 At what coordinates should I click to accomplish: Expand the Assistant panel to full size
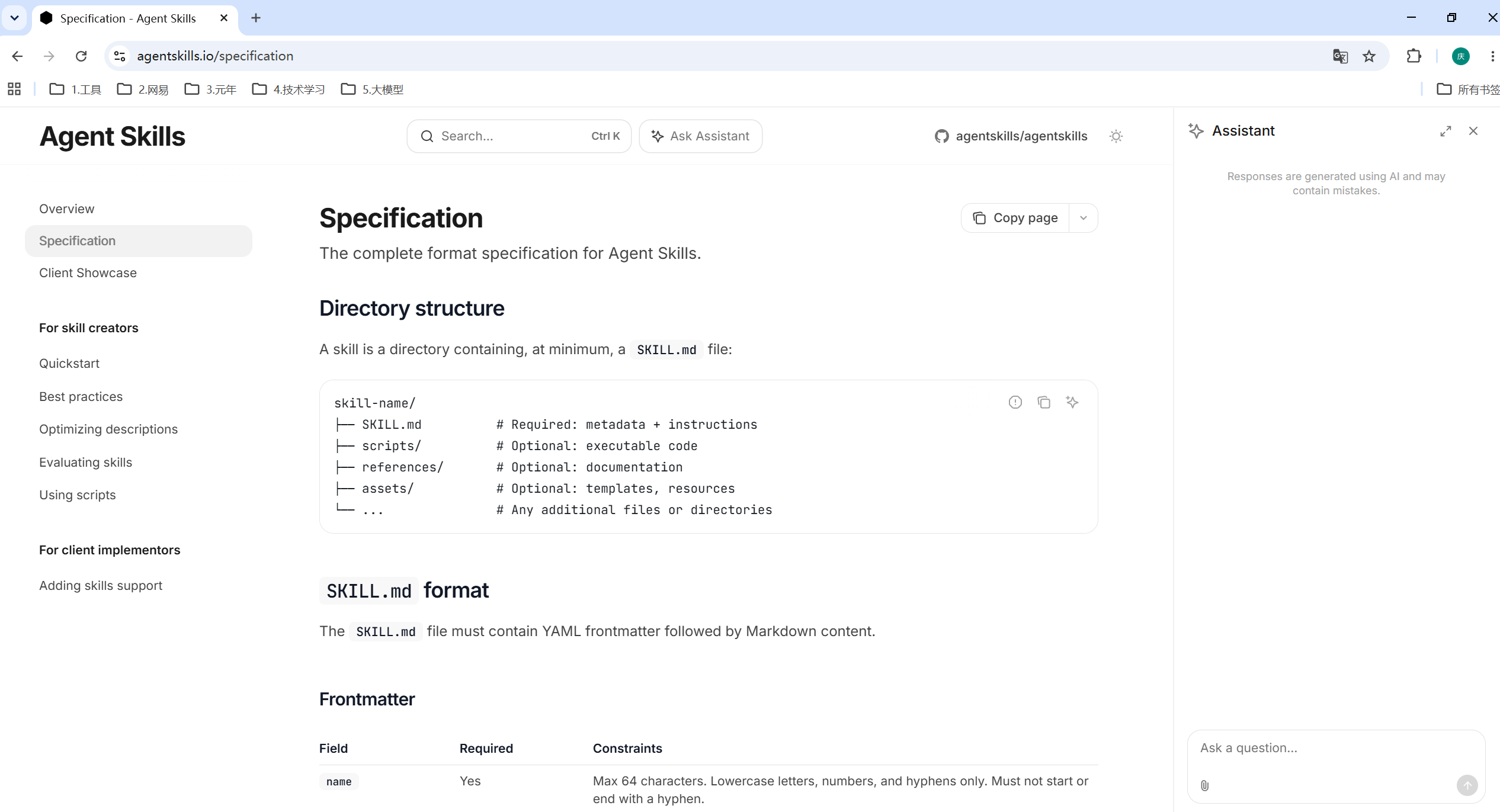pos(1446,131)
